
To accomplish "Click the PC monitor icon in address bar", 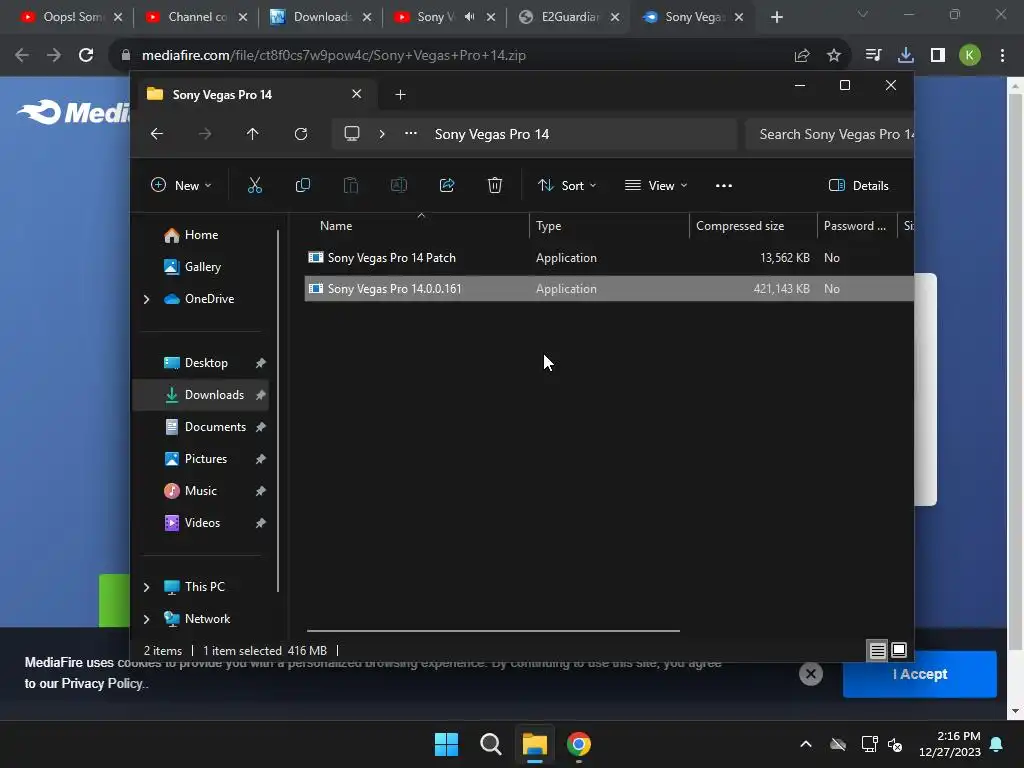I will (x=352, y=134).
